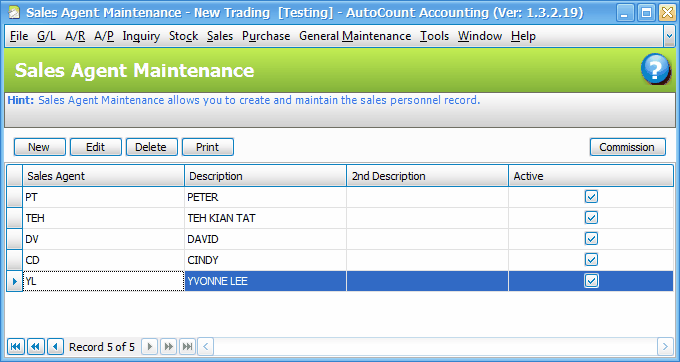Image resolution: width=680 pixels, height=362 pixels.
Task: Uncheck Active for DAVID
Action: pos(591,239)
